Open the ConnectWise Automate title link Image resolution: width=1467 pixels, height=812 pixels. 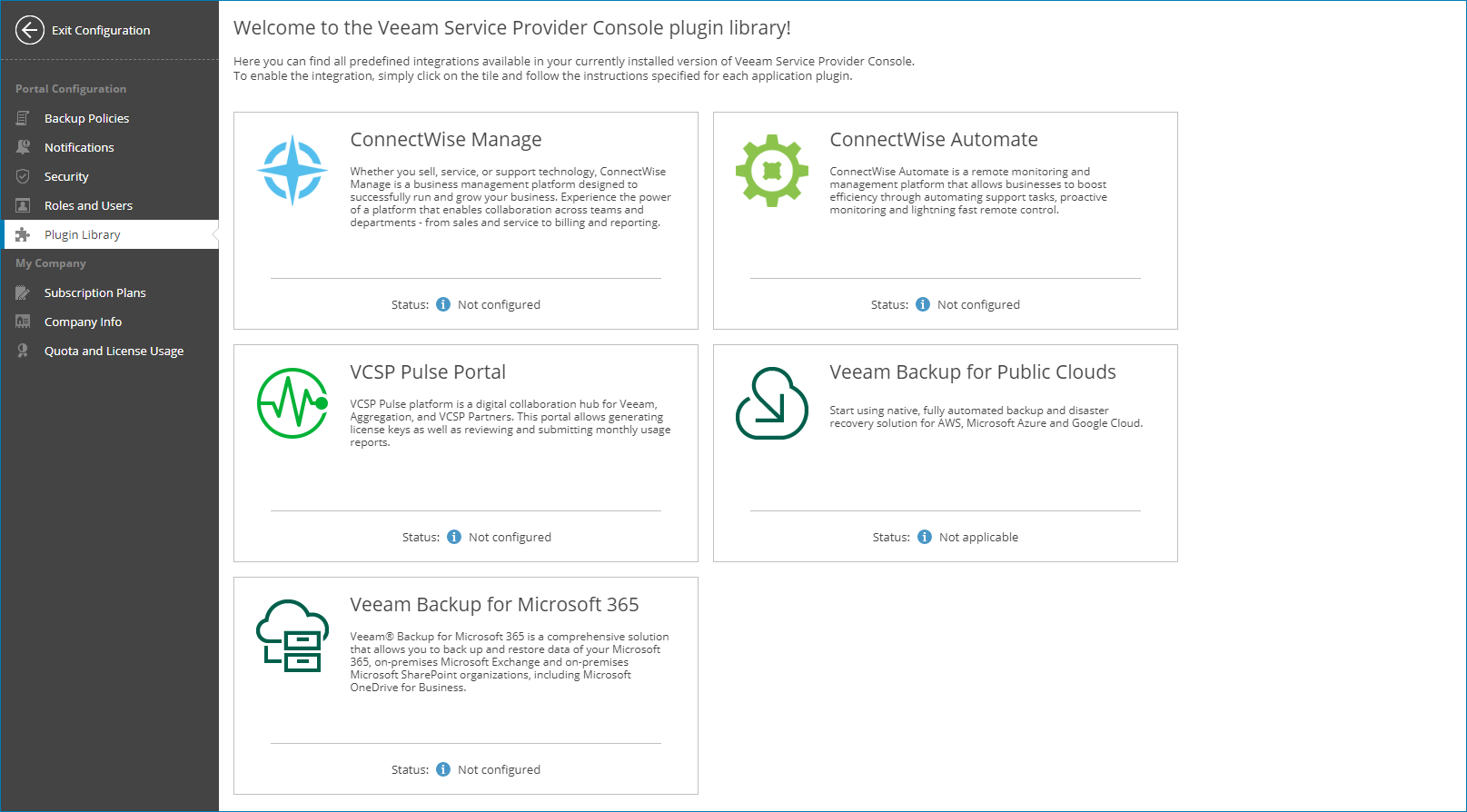click(x=933, y=140)
